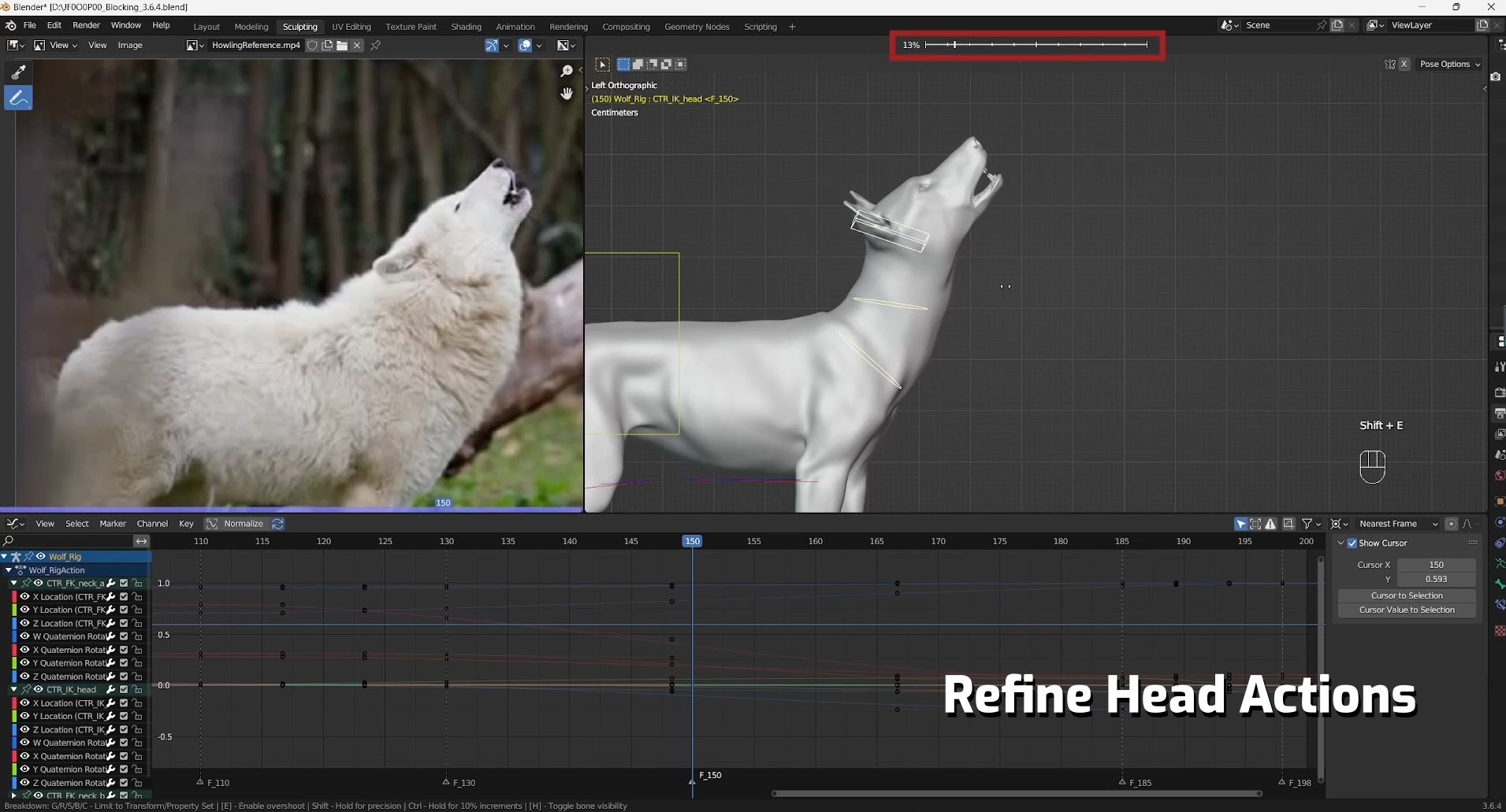The image size is (1506, 812).
Task: Hide W Quaternion Rotation curve under CTR_FK_neck_a
Action: pyautogui.click(x=24, y=636)
